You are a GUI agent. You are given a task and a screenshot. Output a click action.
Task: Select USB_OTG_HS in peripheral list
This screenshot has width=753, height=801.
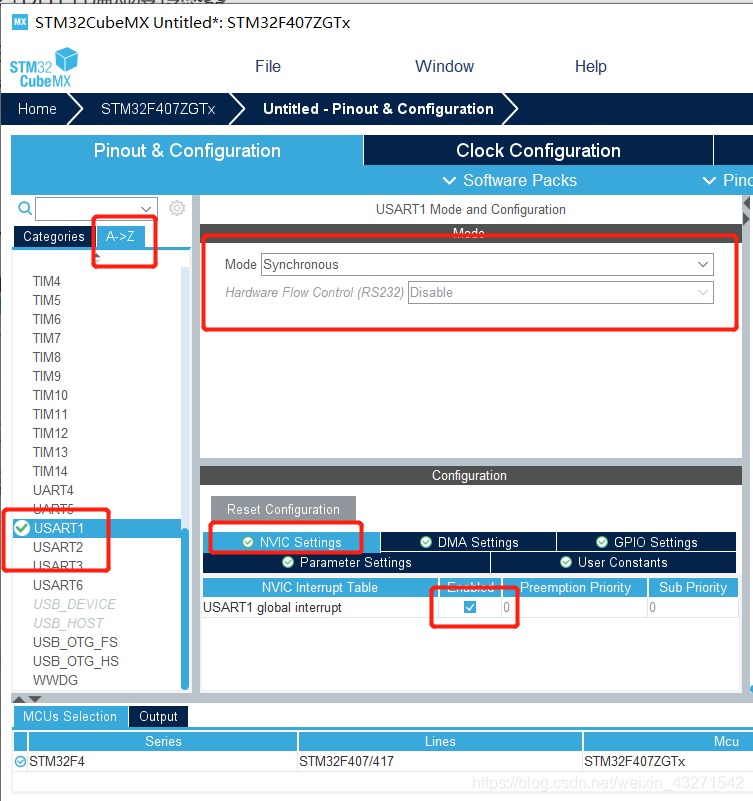[76, 661]
